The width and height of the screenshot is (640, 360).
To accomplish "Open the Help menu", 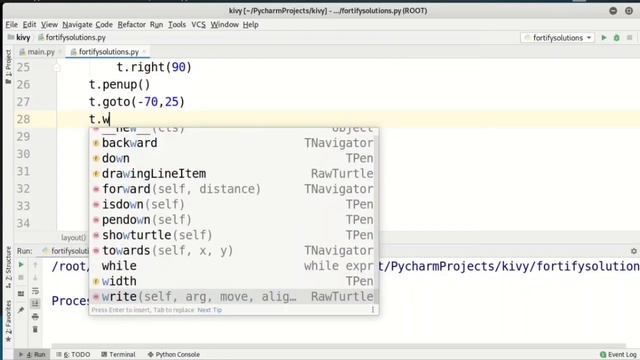I will pyautogui.click(x=251, y=24).
